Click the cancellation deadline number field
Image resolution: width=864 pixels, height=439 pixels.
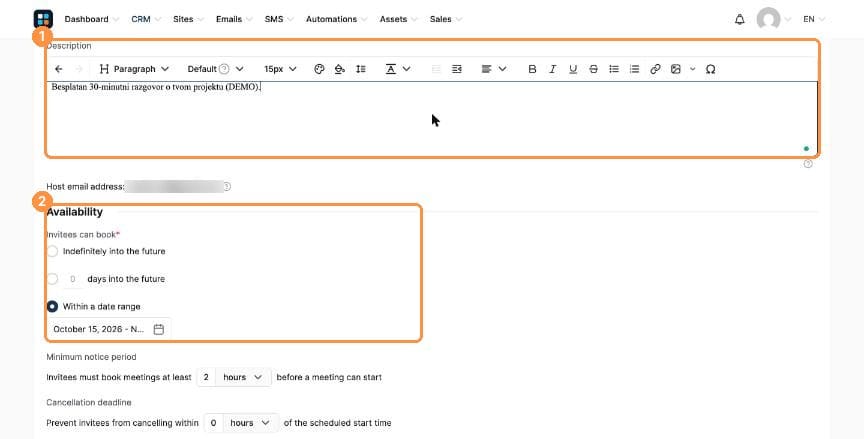pos(213,423)
